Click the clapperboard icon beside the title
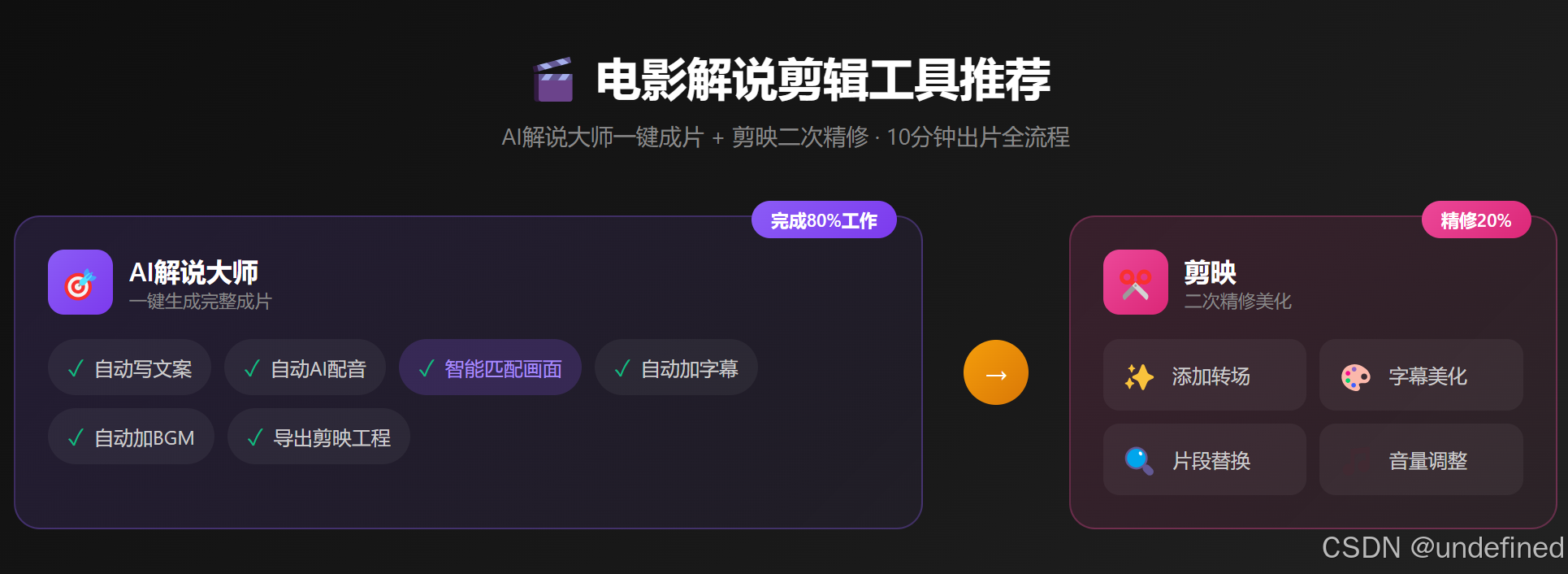 554,80
